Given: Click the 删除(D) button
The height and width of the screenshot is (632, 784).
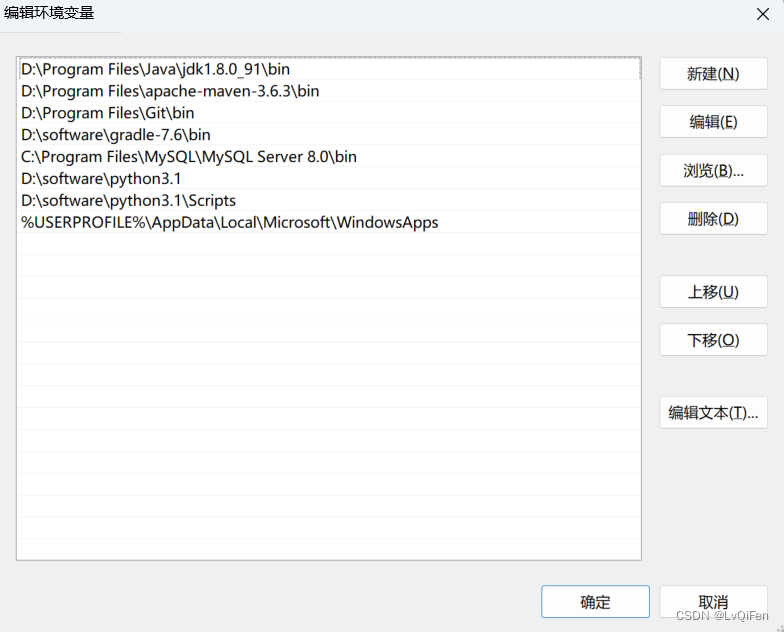Looking at the screenshot, I should pyautogui.click(x=714, y=218).
